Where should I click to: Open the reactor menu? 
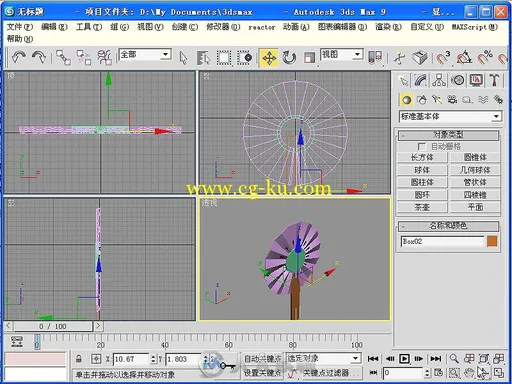pos(262,27)
